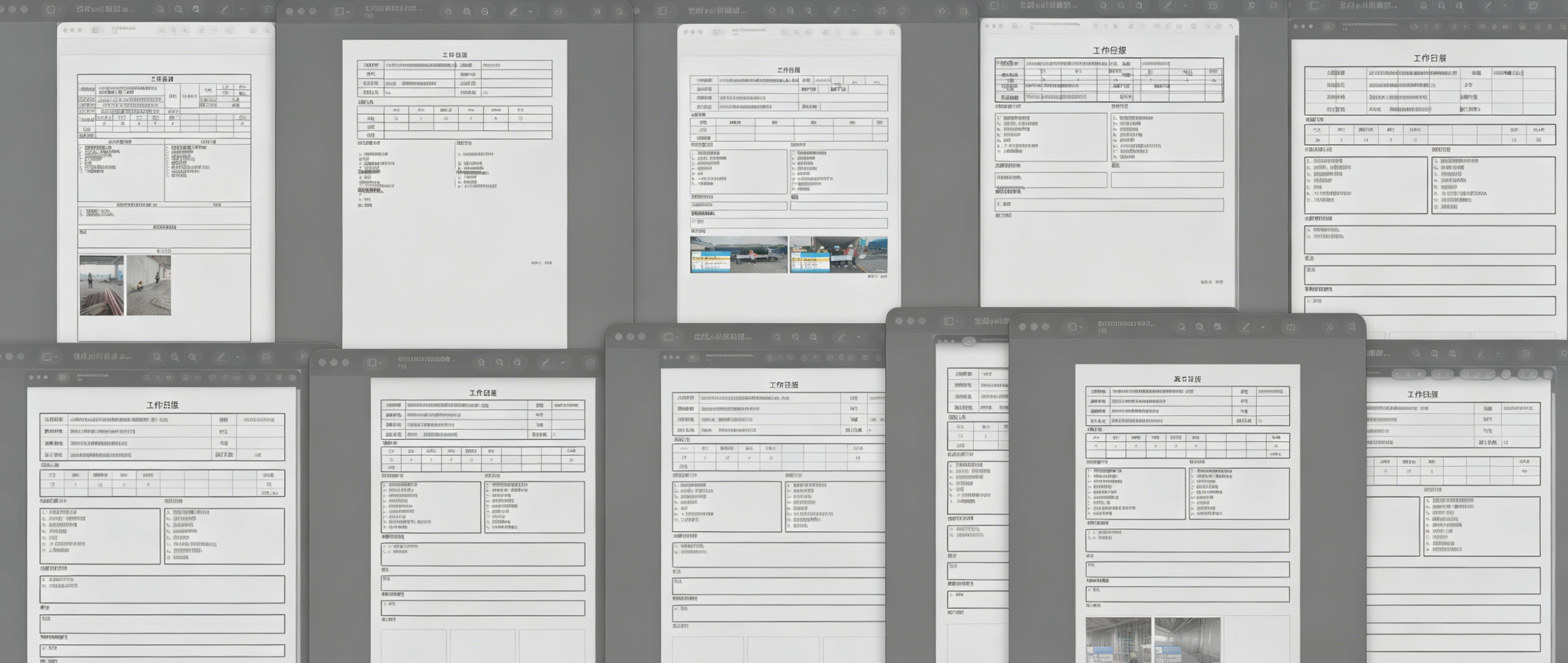Expand markup arrow in bottom-left corner Preview window
The width and height of the screenshot is (1568, 663).
tap(238, 357)
